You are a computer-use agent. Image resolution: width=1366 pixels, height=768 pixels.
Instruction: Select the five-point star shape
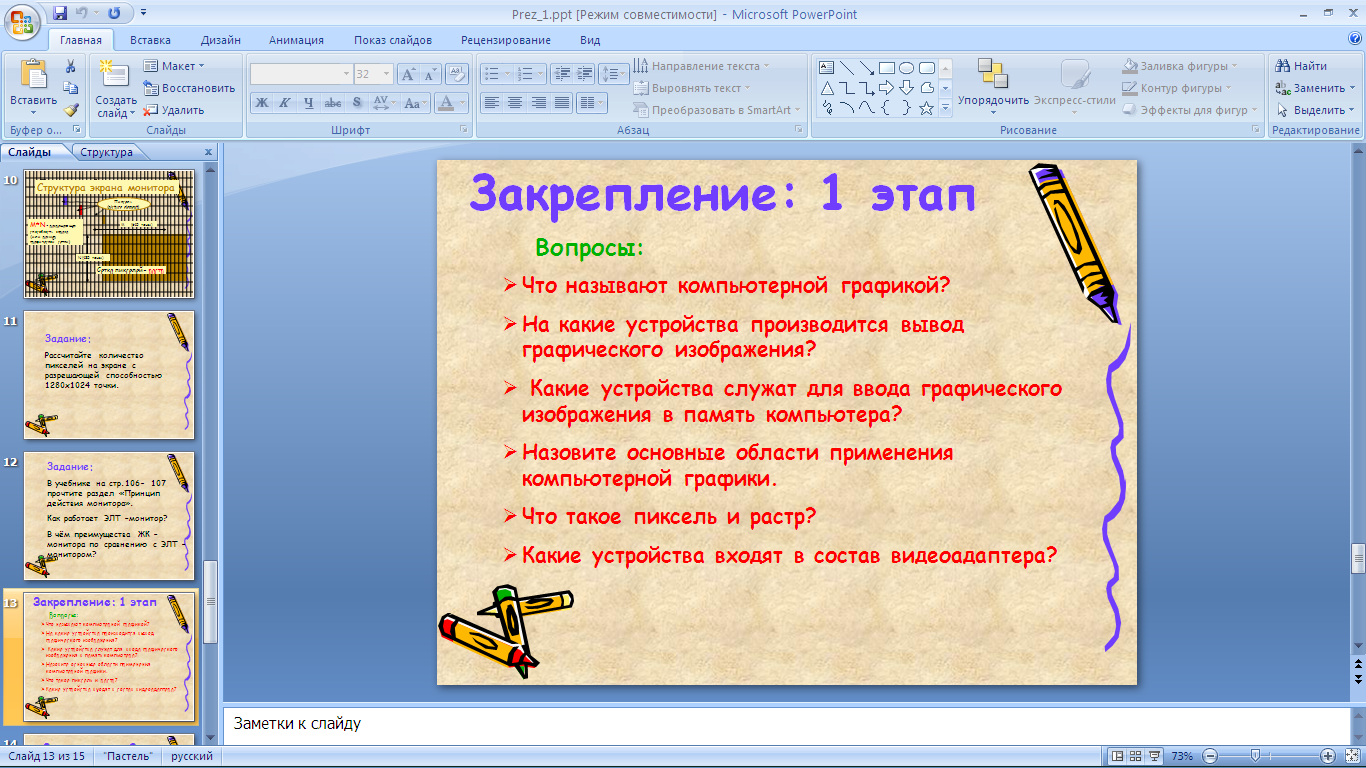pos(926,108)
